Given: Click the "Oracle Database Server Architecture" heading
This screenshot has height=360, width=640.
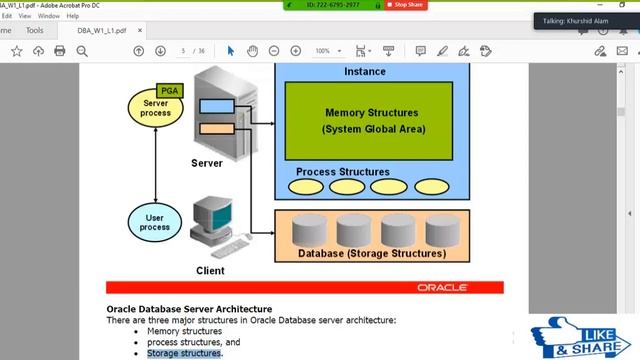Looking at the screenshot, I should [189, 309].
